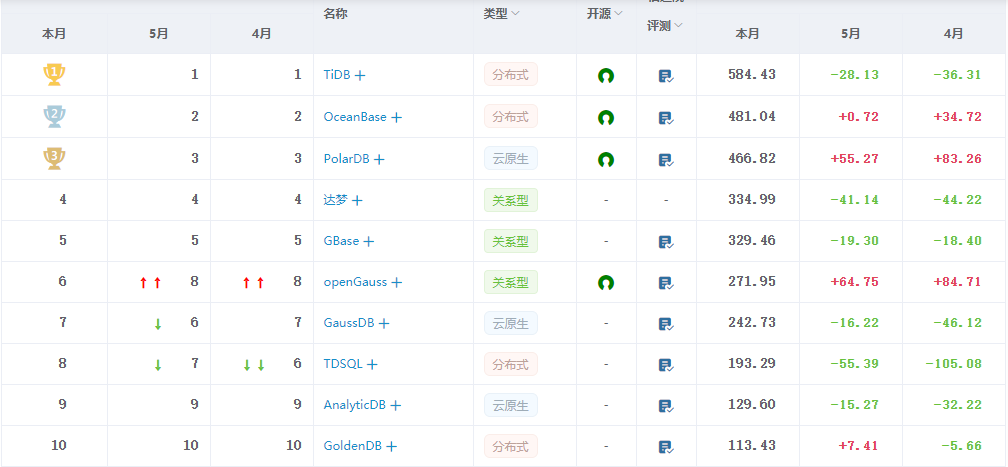1008x467 pixels.
Task: Open the OceanBase database link
Action: click(355, 117)
